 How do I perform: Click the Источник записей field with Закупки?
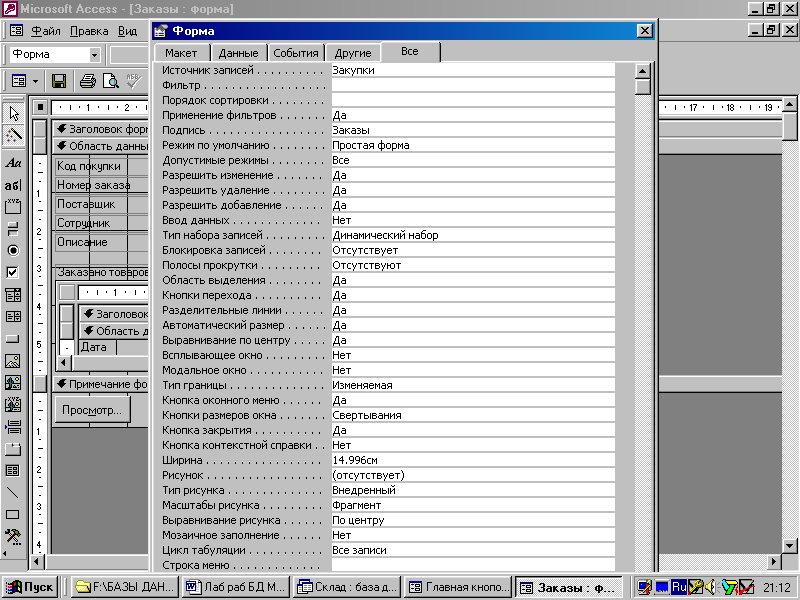pos(473,70)
